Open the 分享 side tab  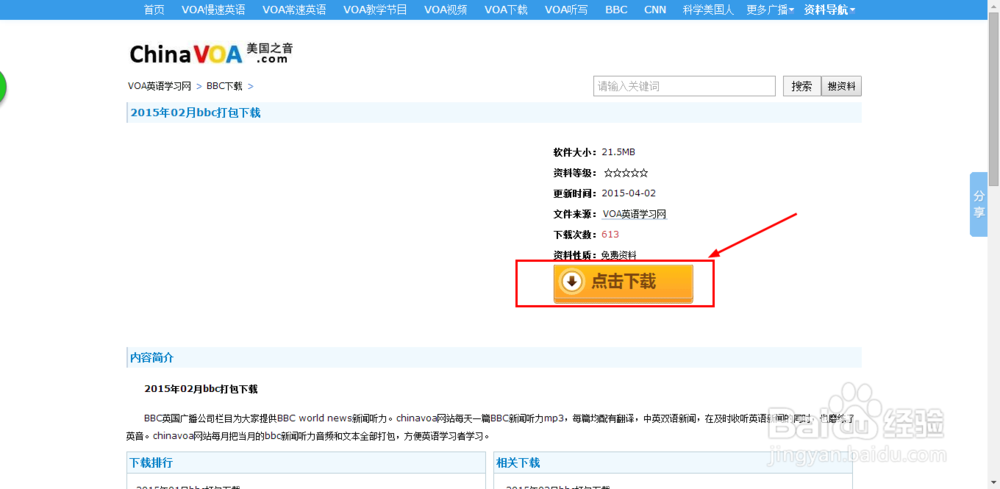tap(978, 204)
